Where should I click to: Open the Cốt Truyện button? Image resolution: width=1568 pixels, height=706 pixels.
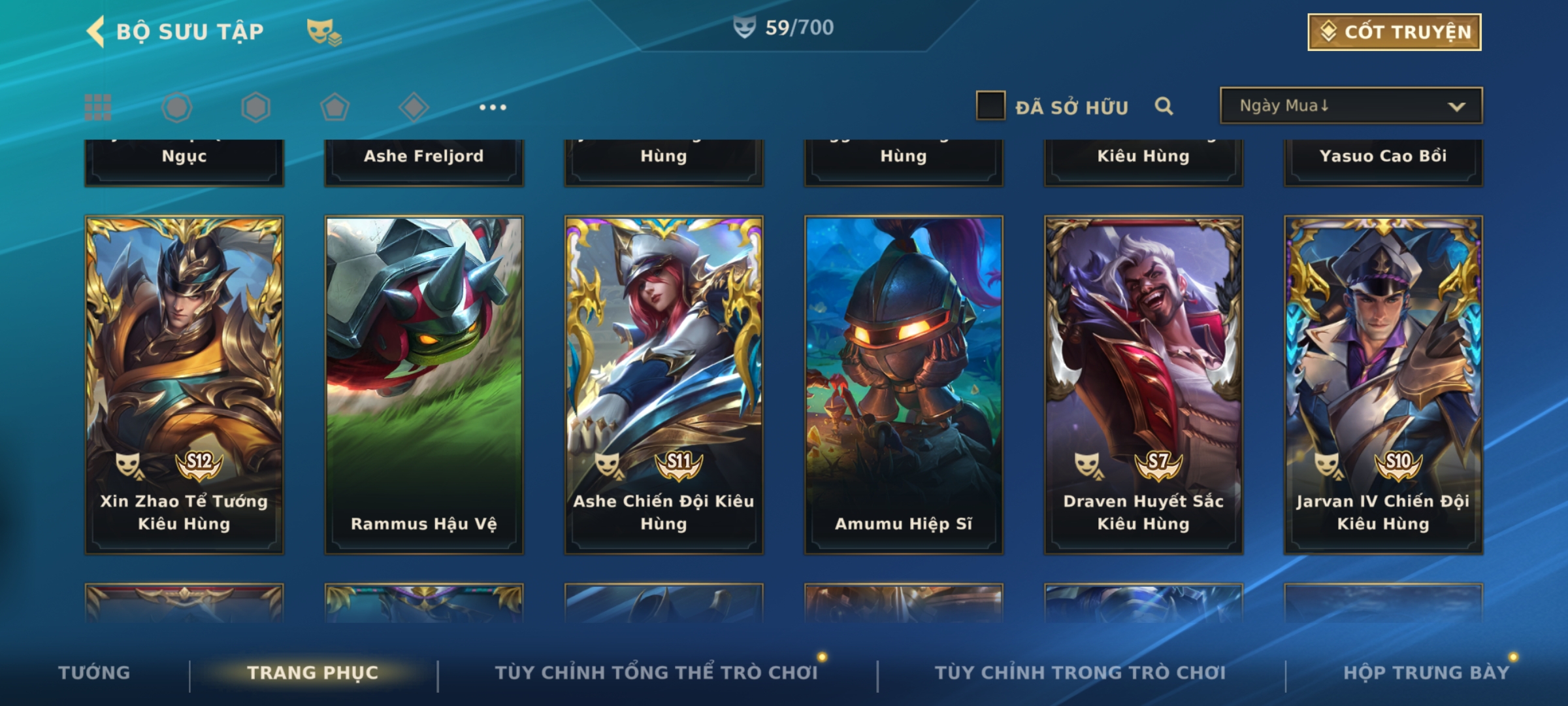pyautogui.click(x=1394, y=32)
